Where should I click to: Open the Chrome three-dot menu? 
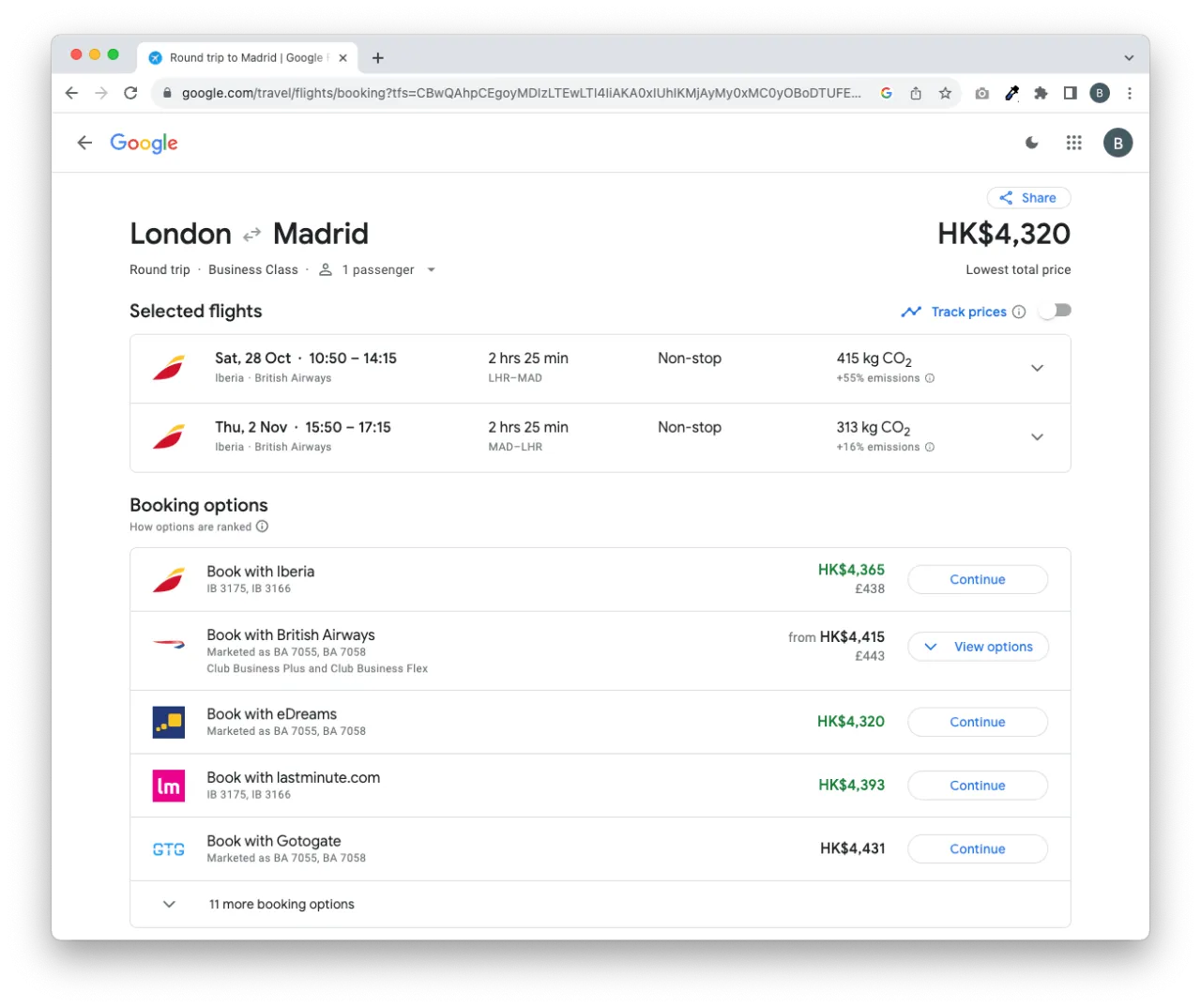1130,93
